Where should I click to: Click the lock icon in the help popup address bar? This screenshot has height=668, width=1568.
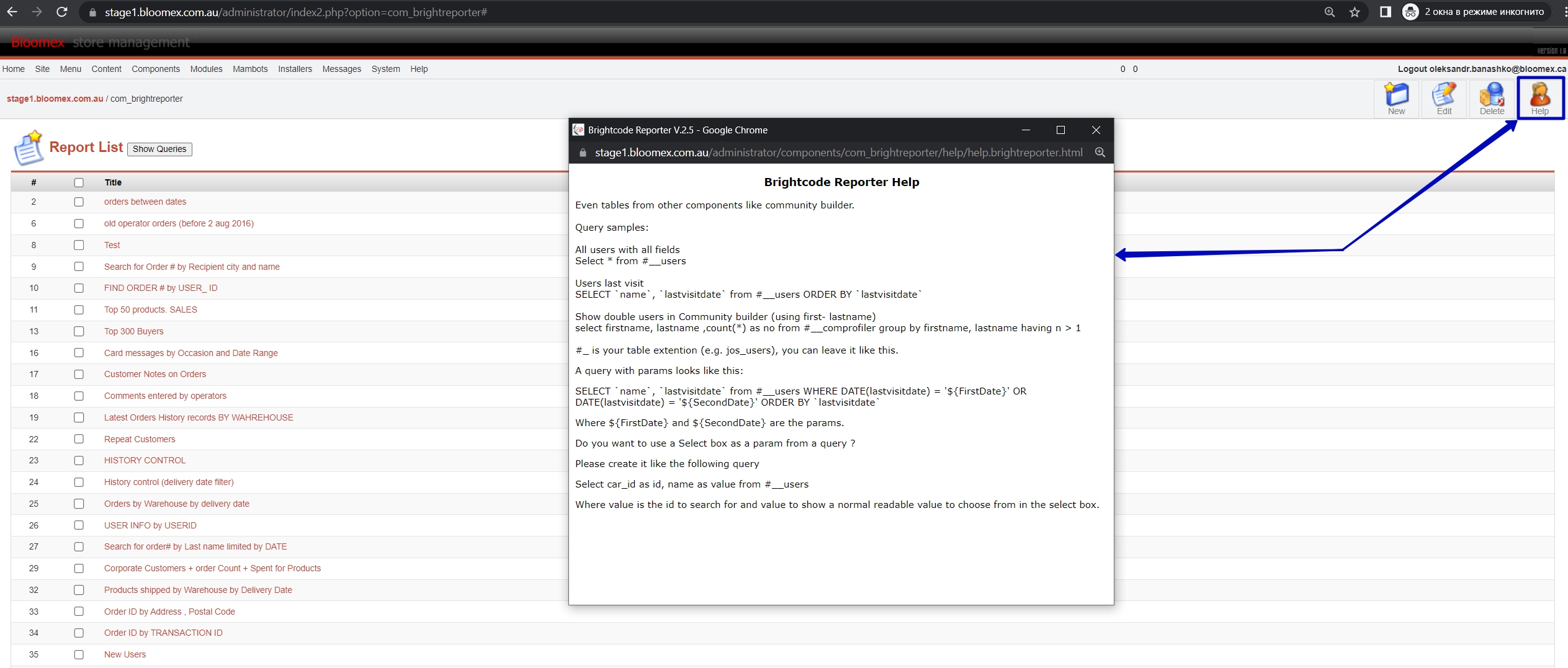click(583, 153)
